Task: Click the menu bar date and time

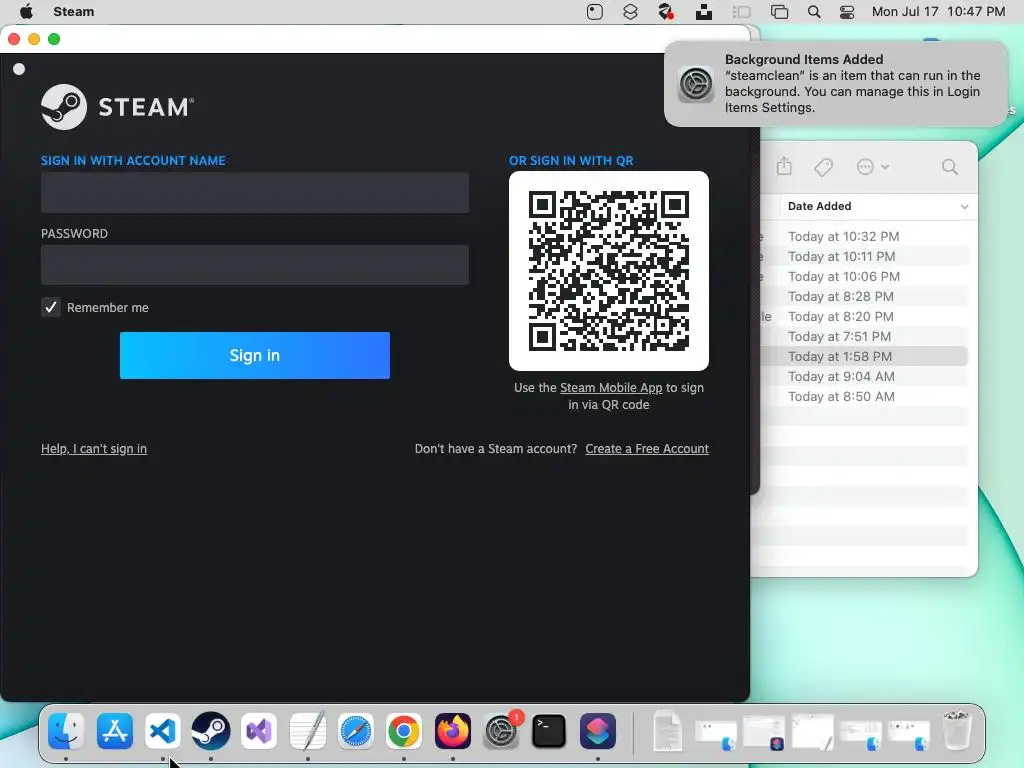Action: coord(938,12)
